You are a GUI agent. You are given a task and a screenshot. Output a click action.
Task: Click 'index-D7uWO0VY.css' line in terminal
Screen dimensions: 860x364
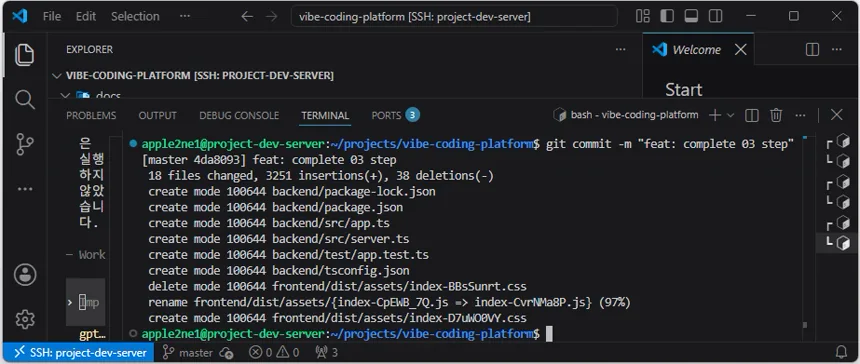tap(337, 318)
